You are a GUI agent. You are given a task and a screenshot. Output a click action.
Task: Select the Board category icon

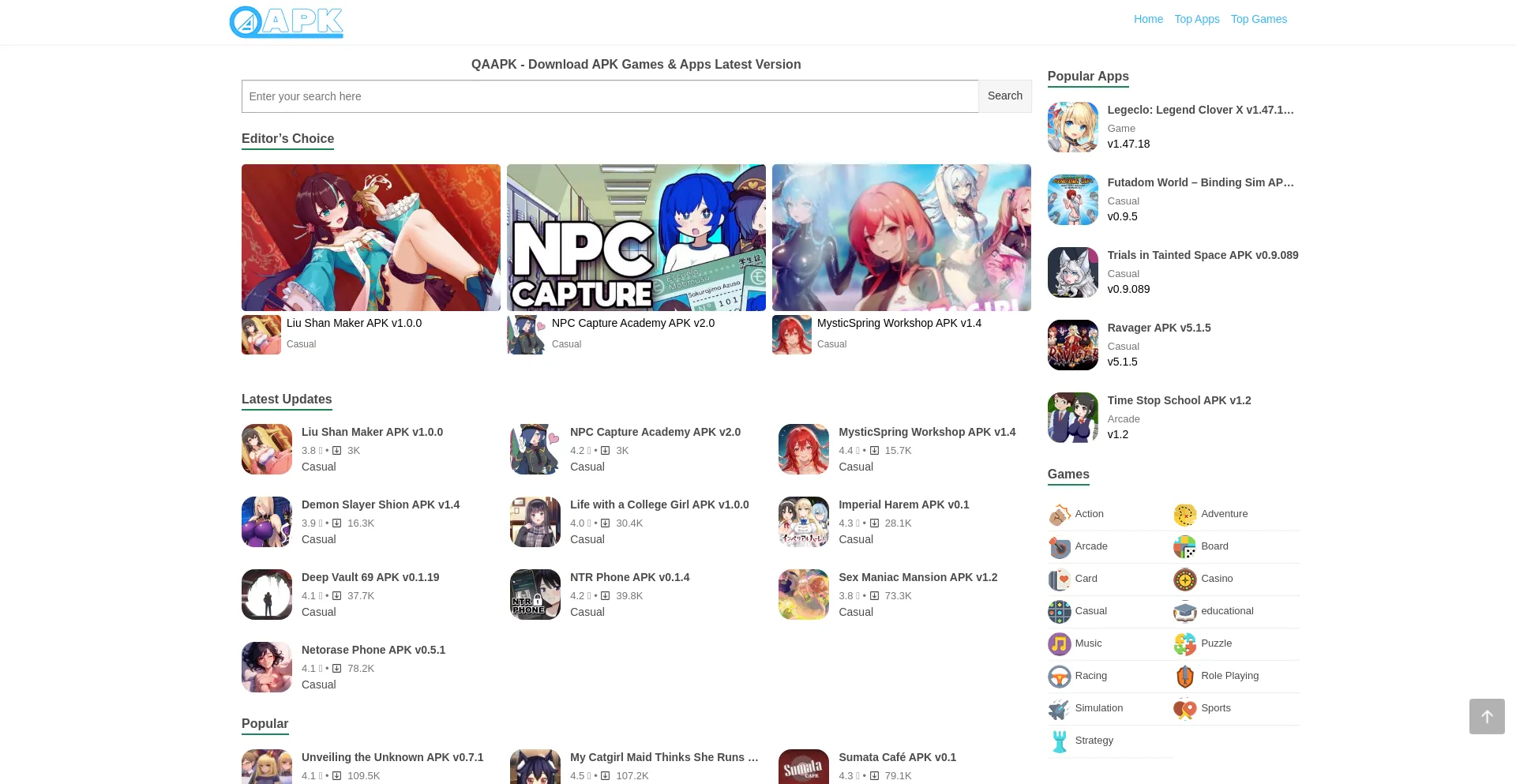point(1184,547)
